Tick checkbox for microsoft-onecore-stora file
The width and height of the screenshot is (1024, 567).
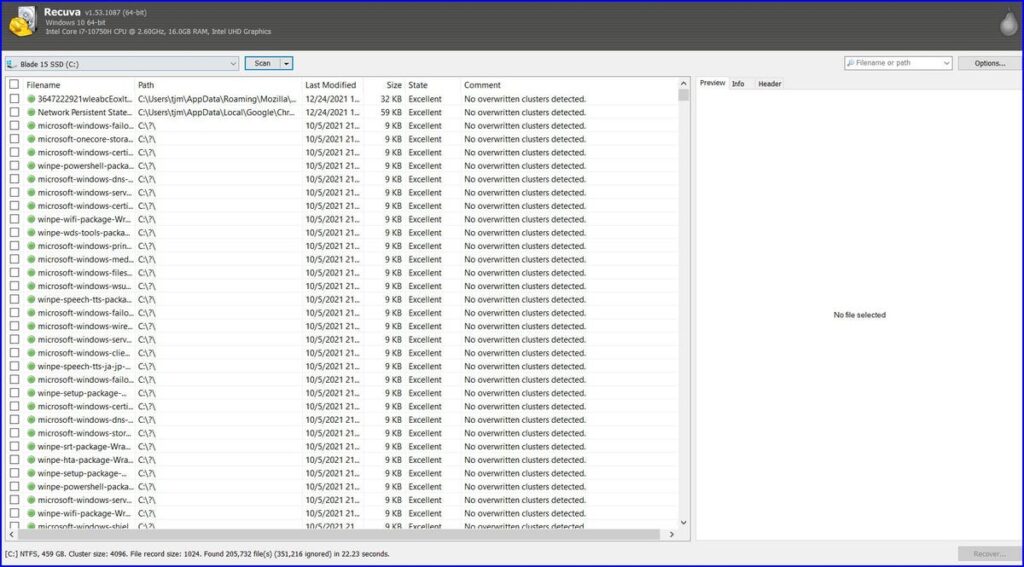(x=14, y=139)
